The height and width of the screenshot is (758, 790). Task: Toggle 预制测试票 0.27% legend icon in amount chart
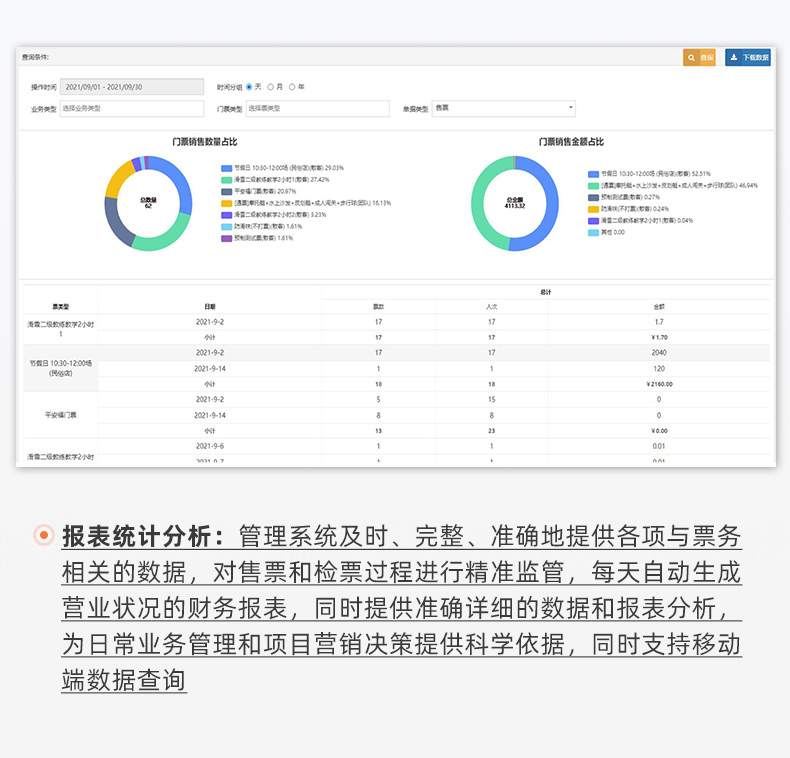593,197
